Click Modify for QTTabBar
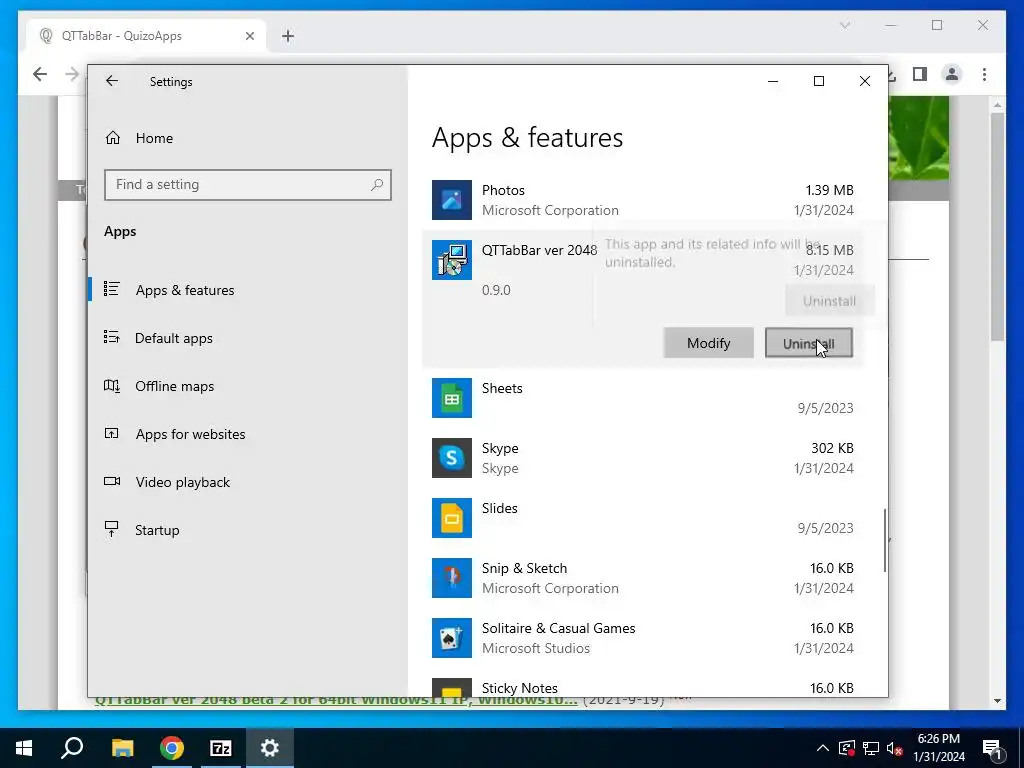The width and height of the screenshot is (1024, 768). [709, 343]
